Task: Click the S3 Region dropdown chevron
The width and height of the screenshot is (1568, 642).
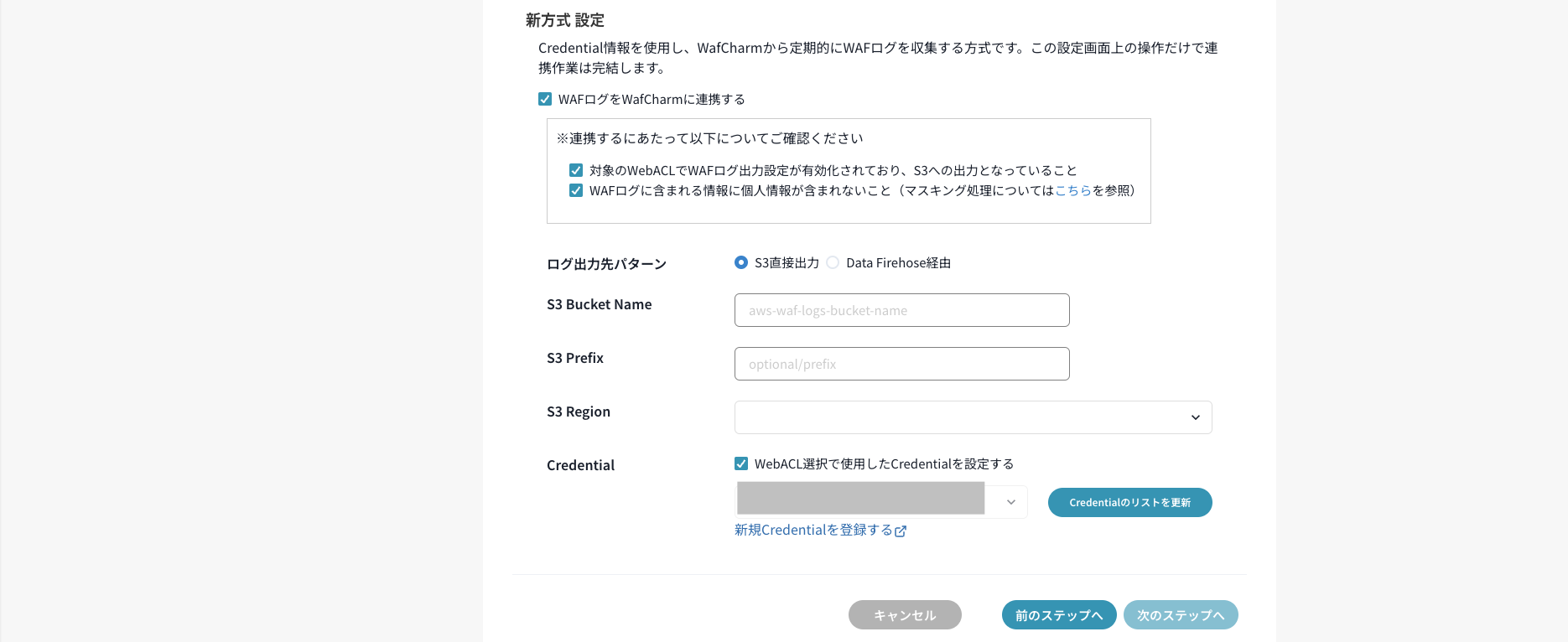Action: pyautogui.click(x=1195, y=417)
